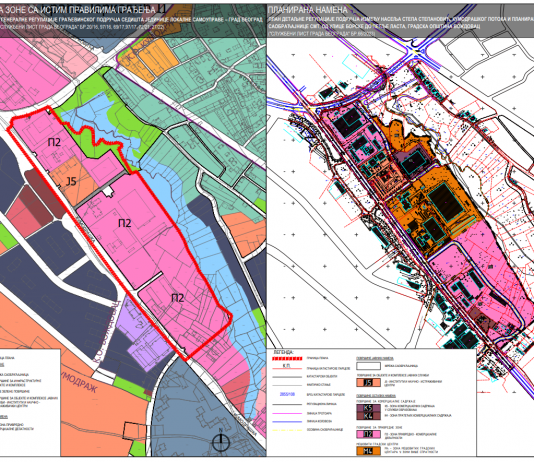Click the blue roadway line legend sample
Image resolution: width=534 pixels, height=462 pixels.
coord(287,421)
